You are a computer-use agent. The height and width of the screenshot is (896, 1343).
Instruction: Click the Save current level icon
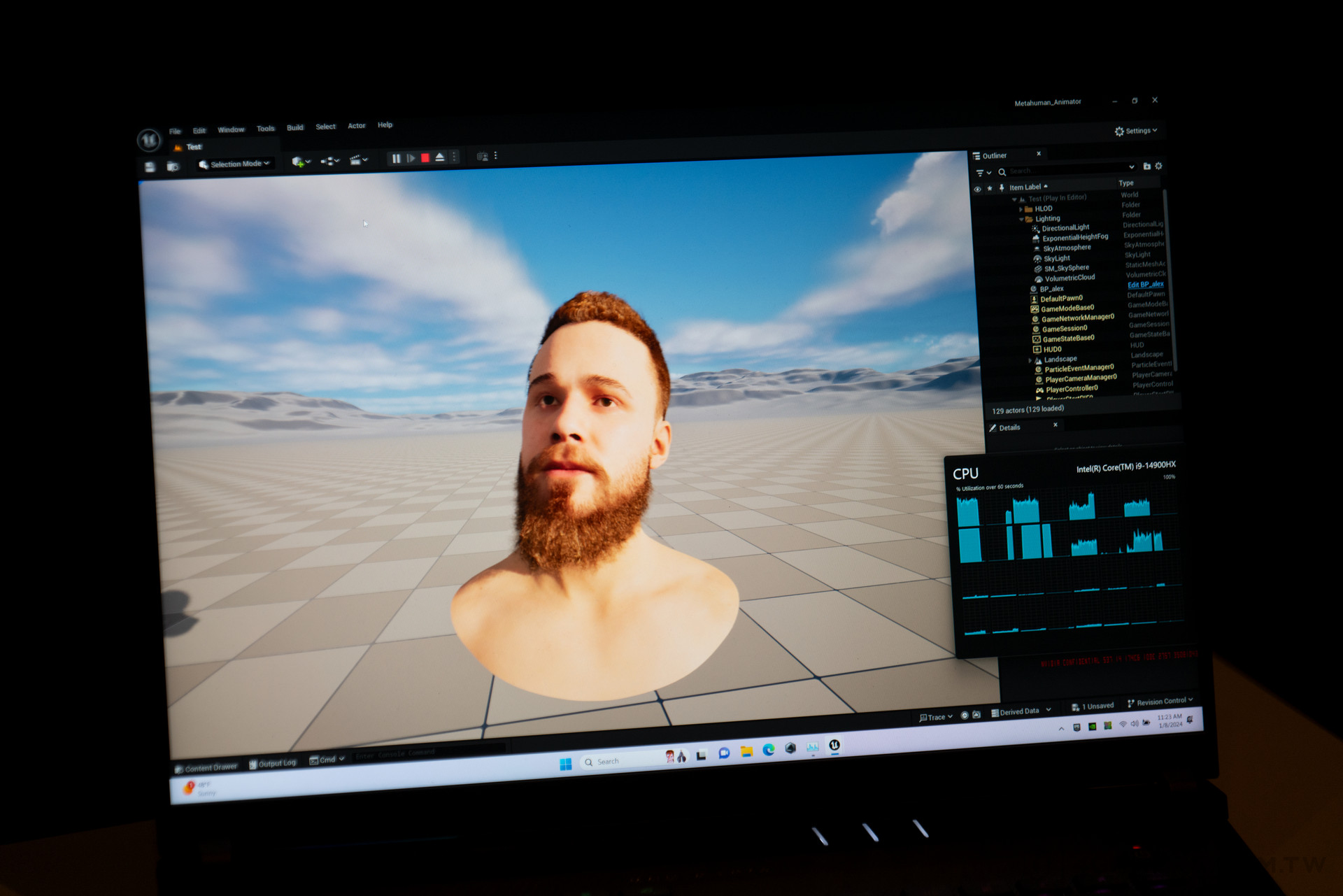point(150,166)
